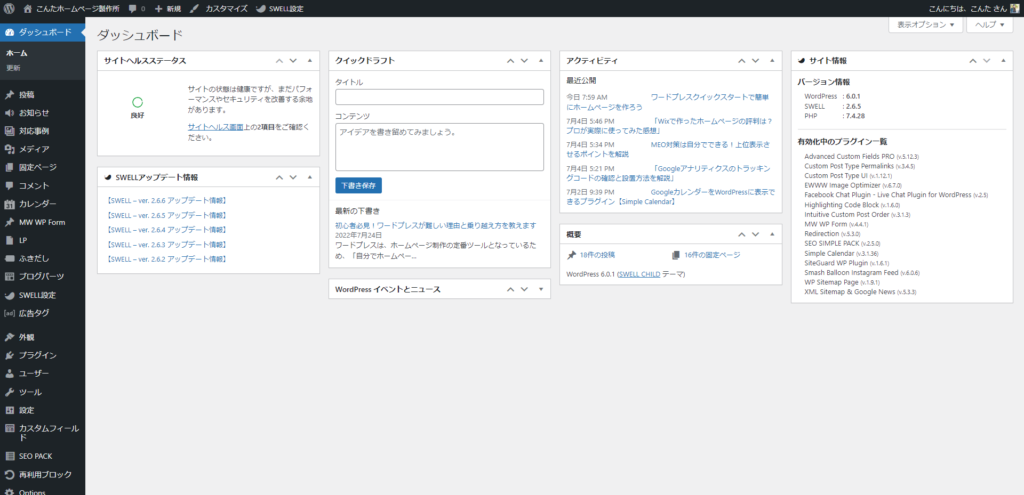The height and width of the screenshot is (495, 1024).
Task: Collapse the クイックドラフト panel
Action: pos(541,61)
